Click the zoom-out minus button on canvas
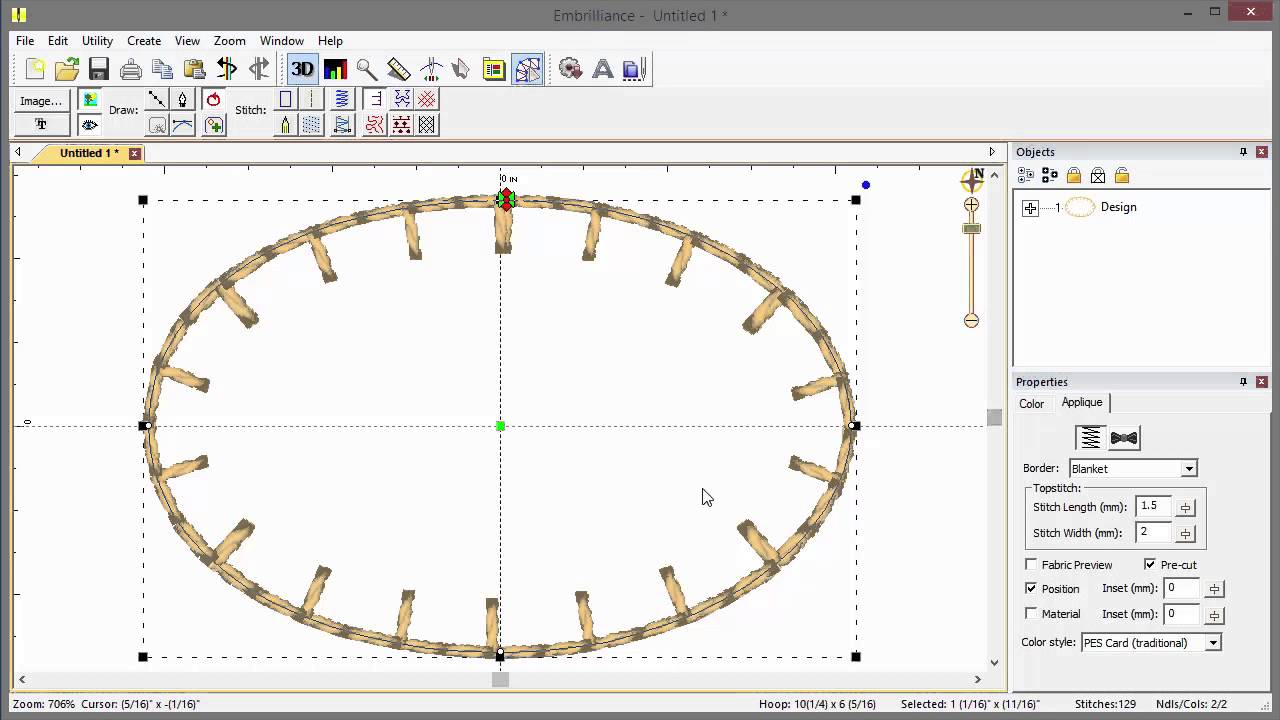Image resolution: width=1280 pixels, height=720 pixels. click(971, 320)
